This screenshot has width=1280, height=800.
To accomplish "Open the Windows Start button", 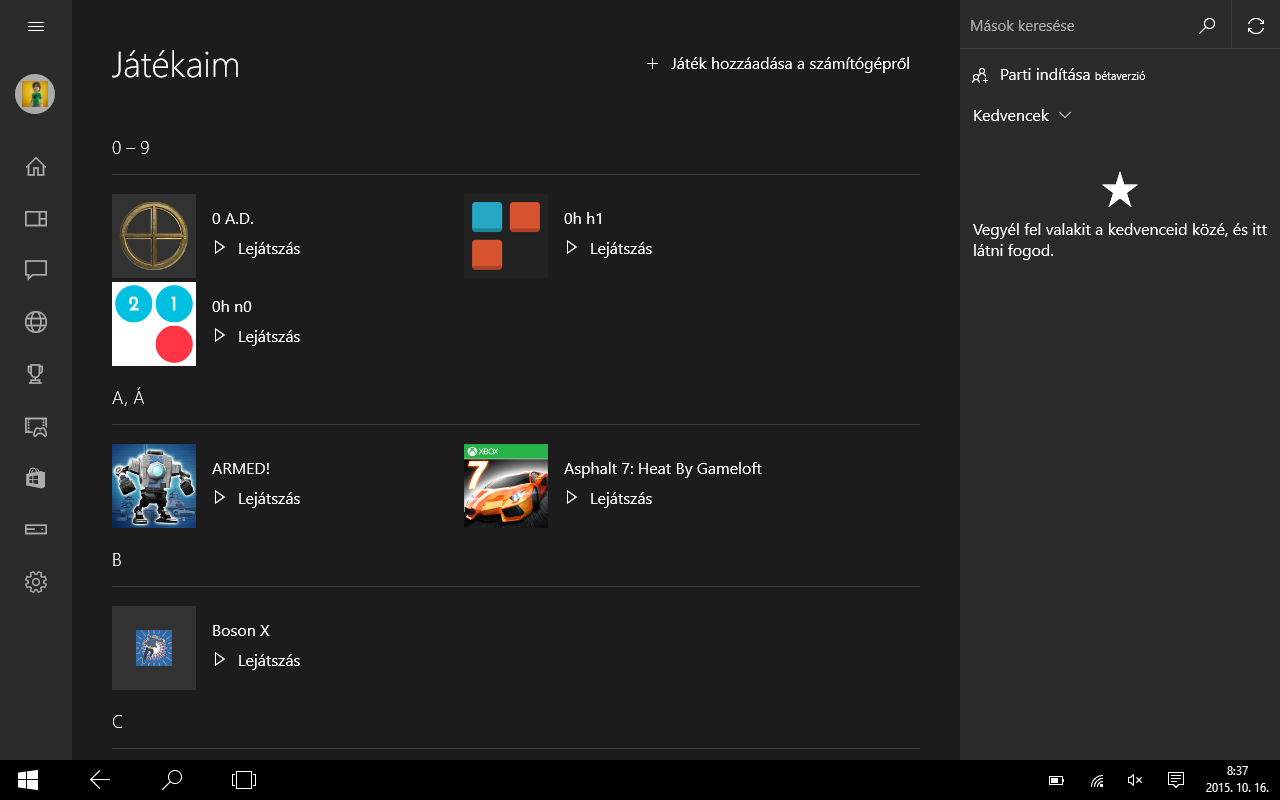I will tap(27, 780).
